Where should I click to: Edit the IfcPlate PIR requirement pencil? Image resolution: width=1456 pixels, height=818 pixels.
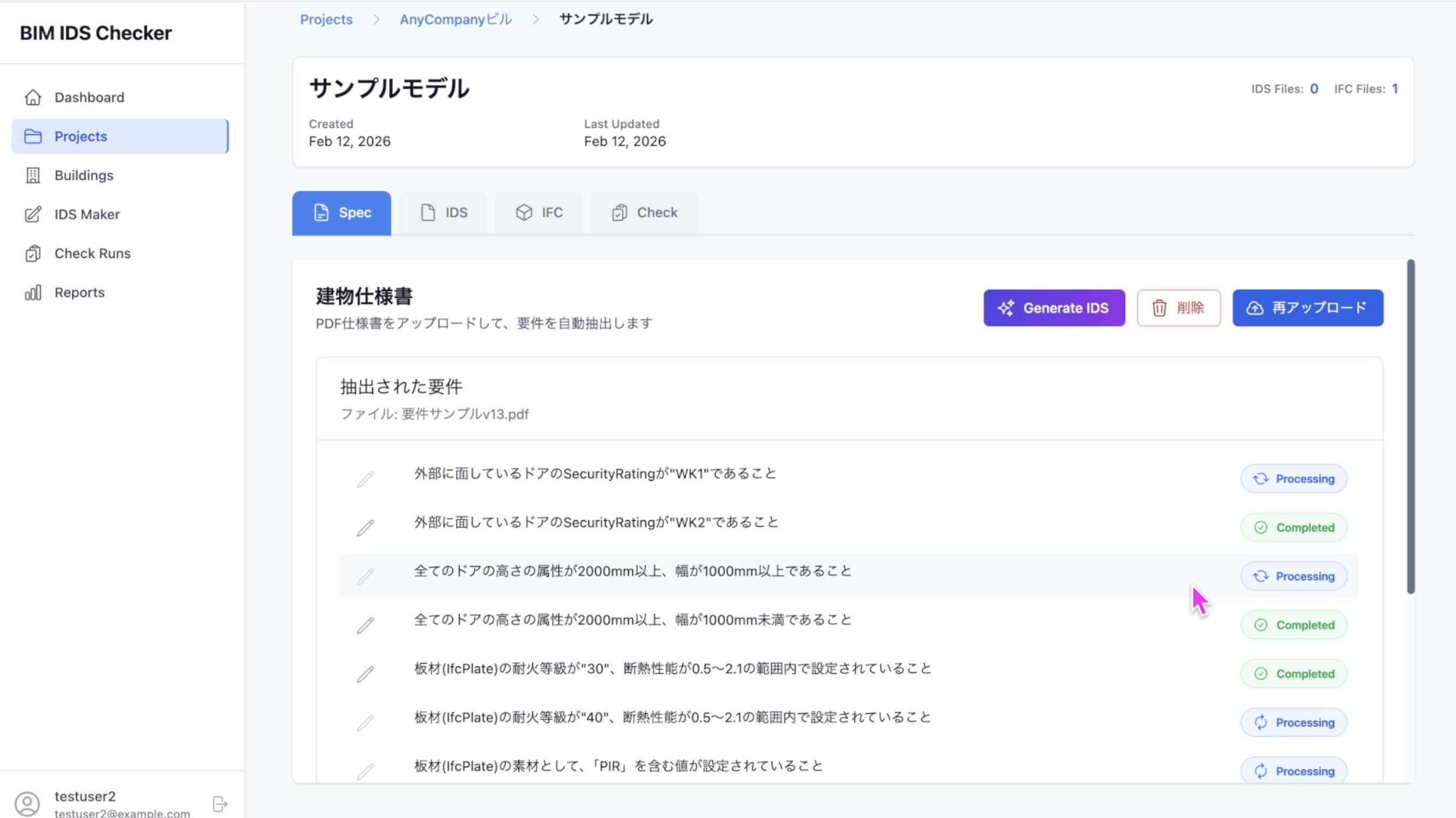[365, 772]
